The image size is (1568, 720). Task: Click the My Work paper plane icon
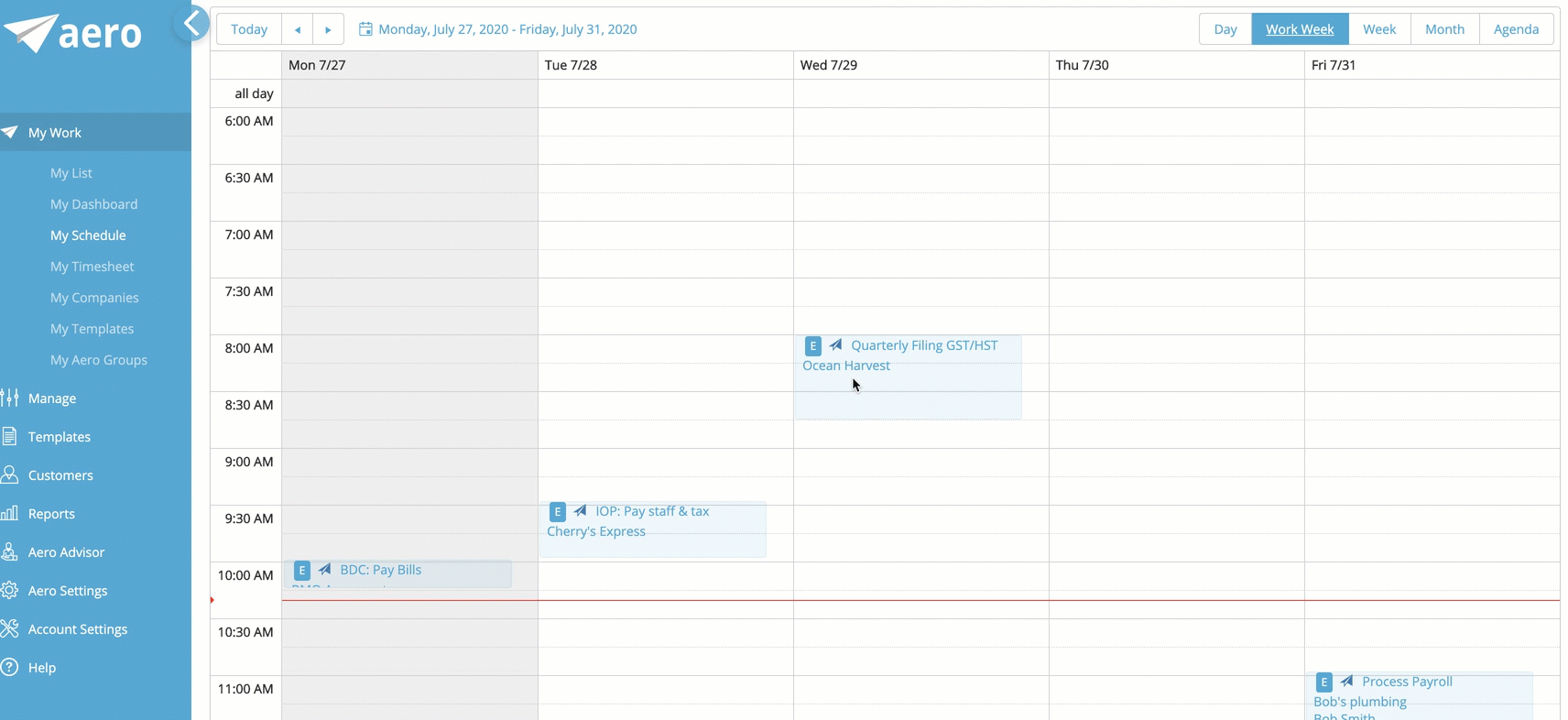pyautogui.click(x=10, y=132)
